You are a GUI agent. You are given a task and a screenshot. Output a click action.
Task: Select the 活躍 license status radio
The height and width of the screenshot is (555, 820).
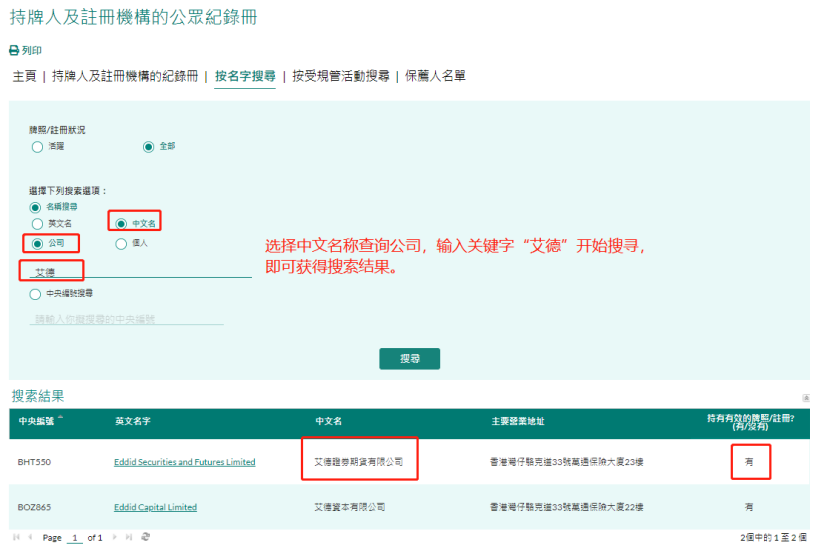pos(37,147)
